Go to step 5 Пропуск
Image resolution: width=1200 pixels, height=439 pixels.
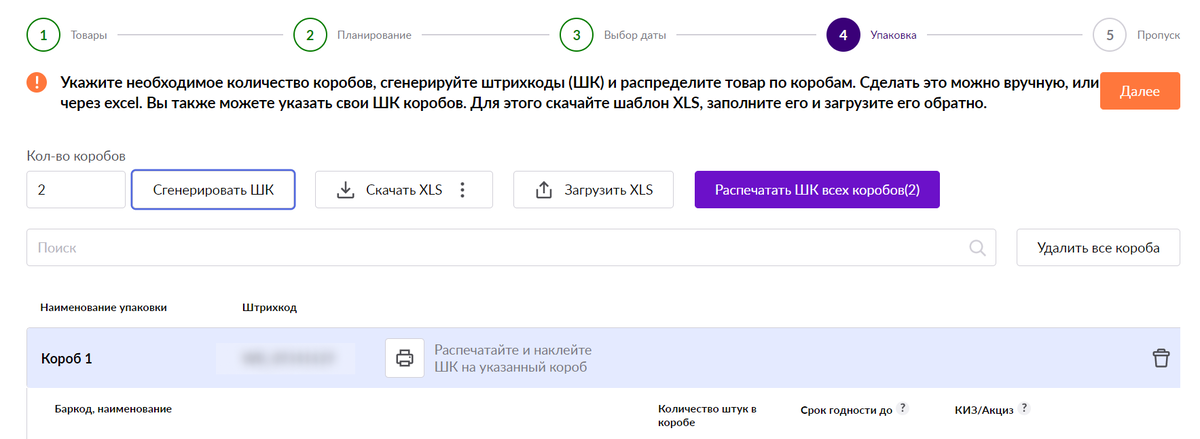[1110, 34]
